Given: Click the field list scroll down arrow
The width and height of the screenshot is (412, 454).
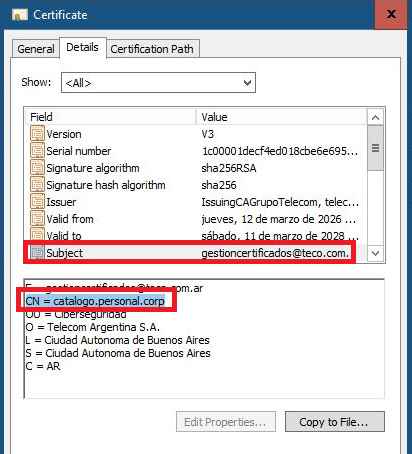Looking at the screenshot, I should pos(375,253).
